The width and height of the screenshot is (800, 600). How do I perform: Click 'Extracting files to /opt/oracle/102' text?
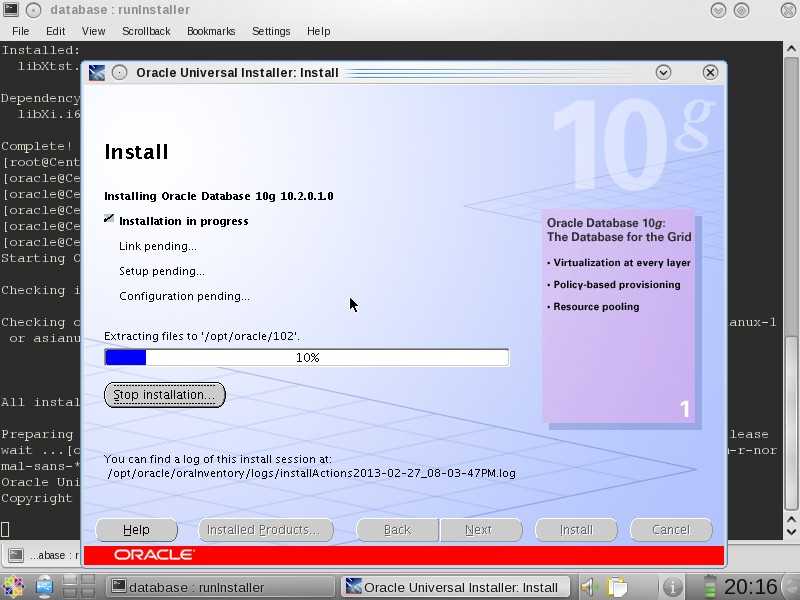click(x=202, y=336)
